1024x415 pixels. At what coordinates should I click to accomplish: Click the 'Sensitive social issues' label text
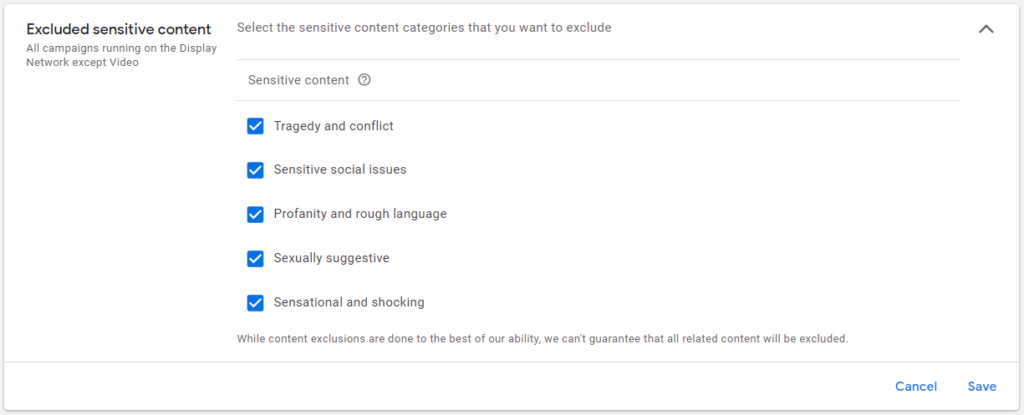(340, 170)
